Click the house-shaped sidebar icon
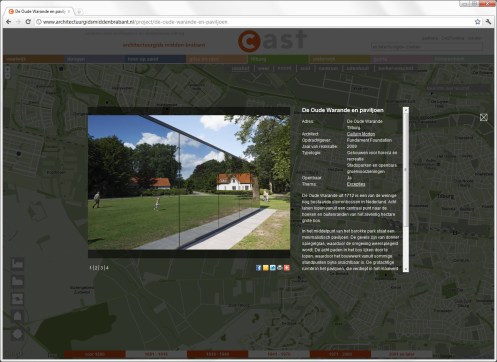The width and height of the screenshot is (497, 362). [x=18, y=315]
